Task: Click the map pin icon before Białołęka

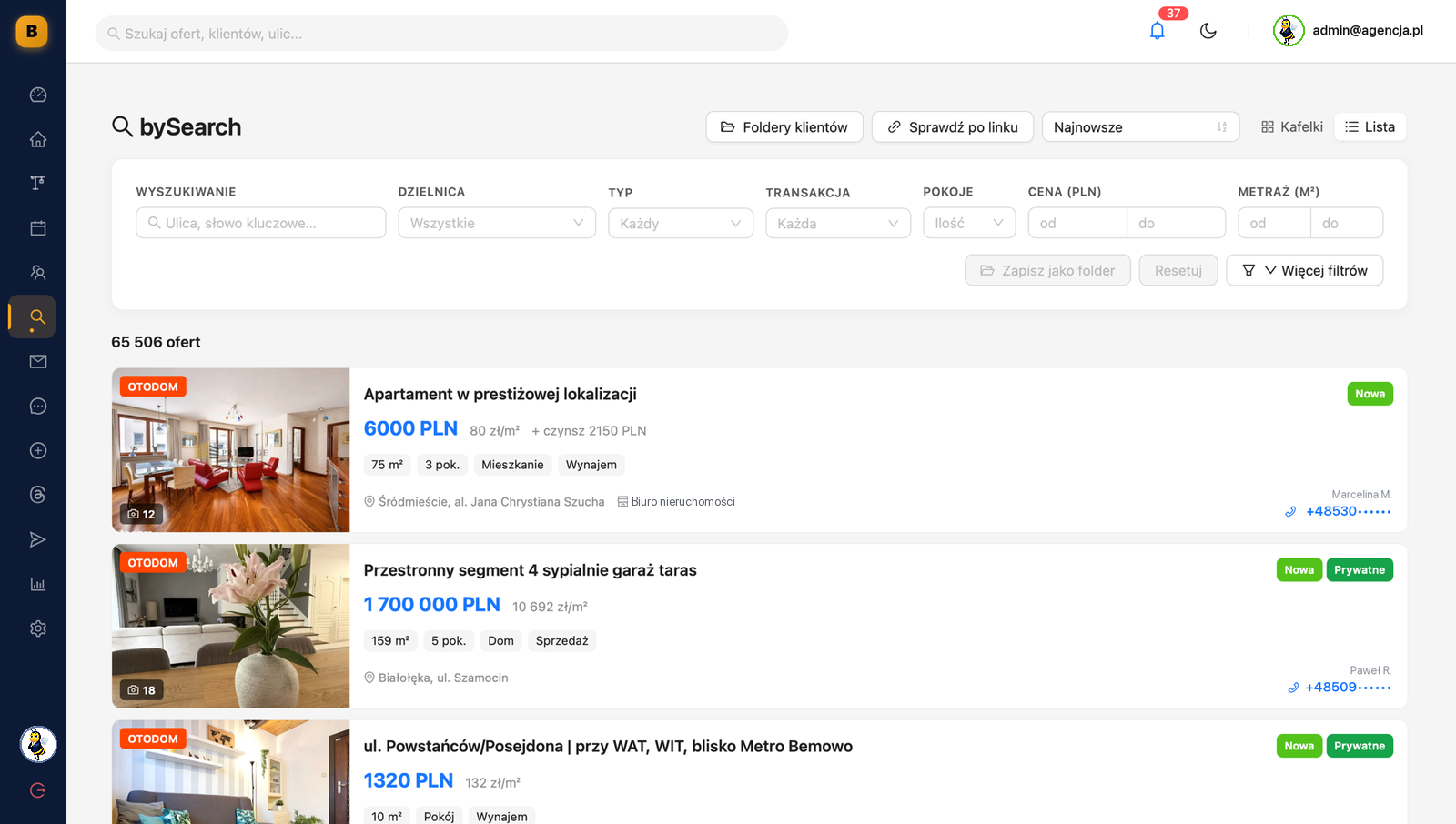Action: 369,678
